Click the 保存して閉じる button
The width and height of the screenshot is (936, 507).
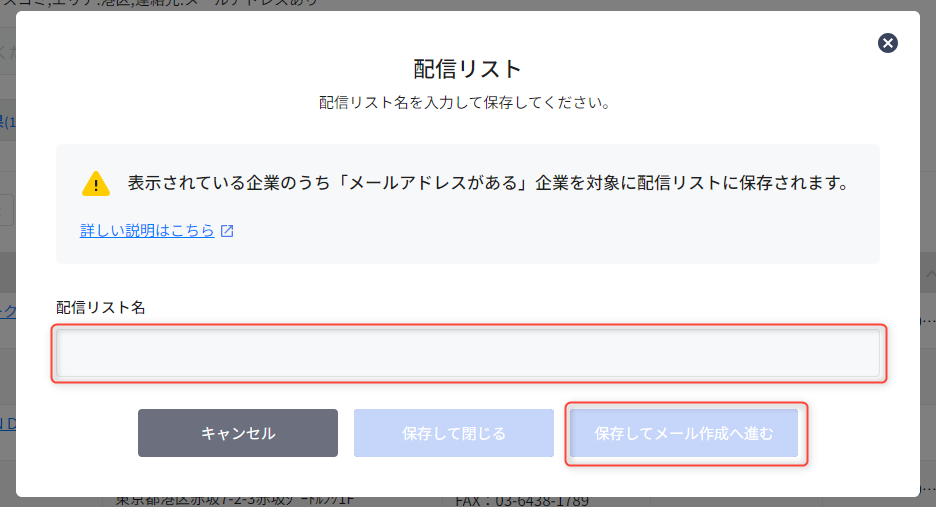click(454, 433)
